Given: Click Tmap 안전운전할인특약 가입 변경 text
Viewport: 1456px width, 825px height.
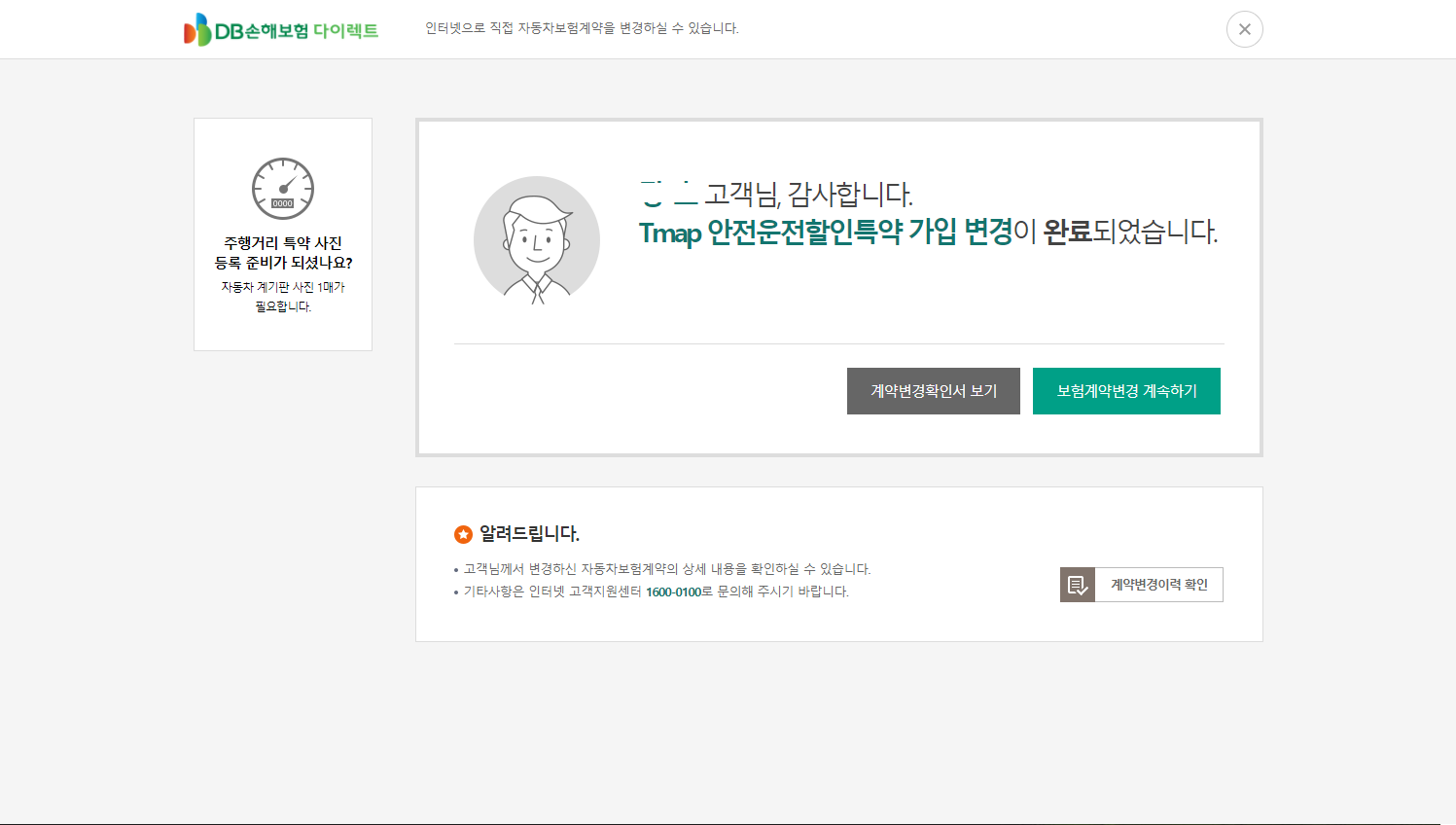Looking at the screenshot, I should [826, 233].
